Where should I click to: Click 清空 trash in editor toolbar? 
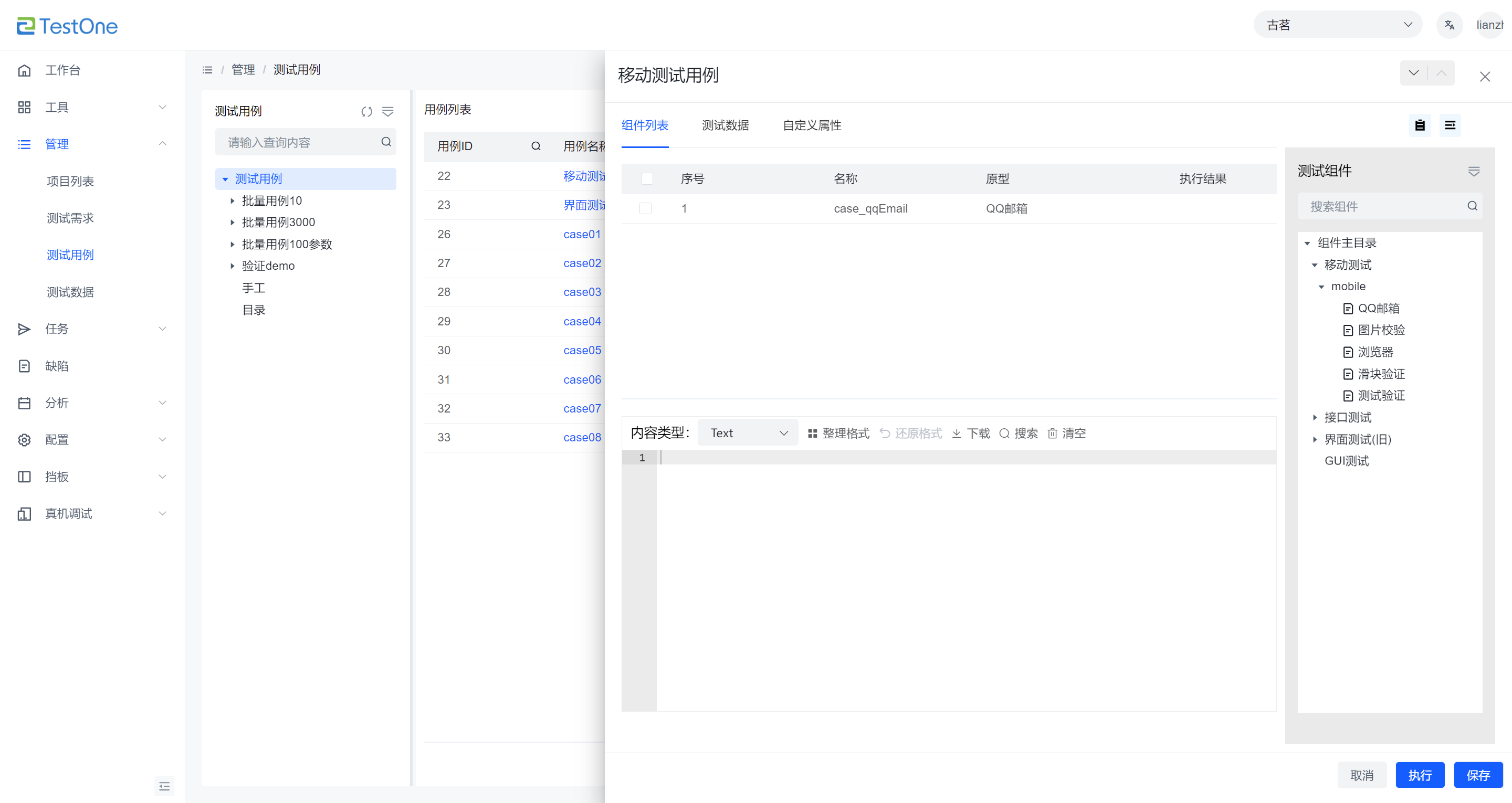pos(1066,433)
